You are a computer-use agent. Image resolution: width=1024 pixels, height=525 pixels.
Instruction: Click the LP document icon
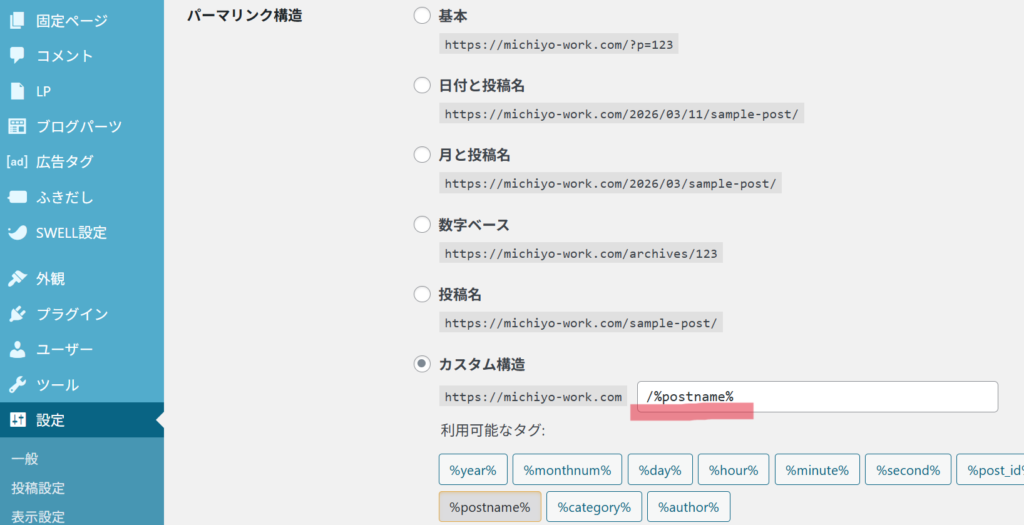(17, 91)
